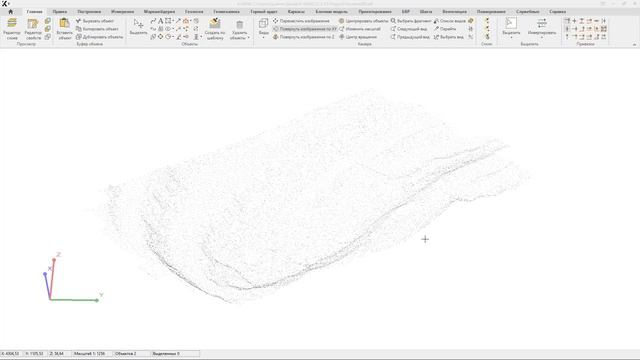Click Переместить изображение tool
Viewport: 640px width, 360px height.
301,21
